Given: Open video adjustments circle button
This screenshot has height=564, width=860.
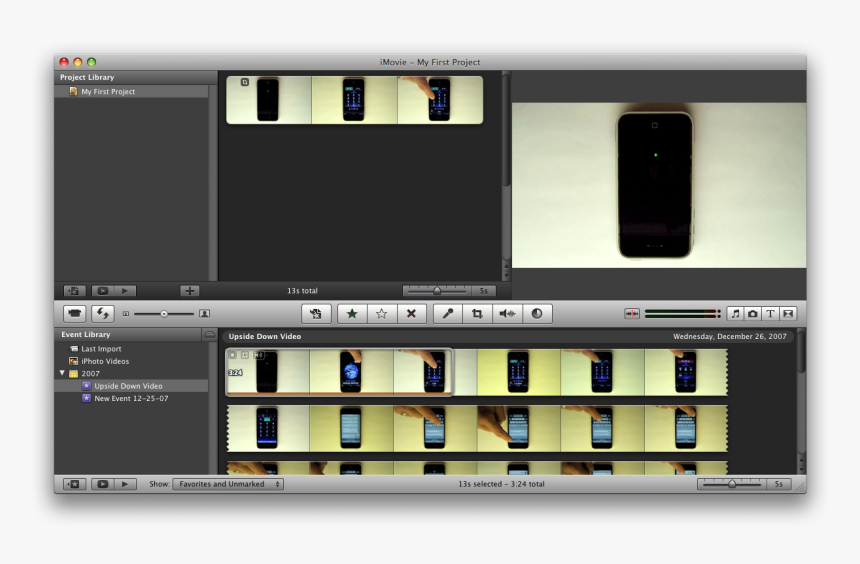Looking at the screenshot, I should pyautogui.click(x=537, y=314).
